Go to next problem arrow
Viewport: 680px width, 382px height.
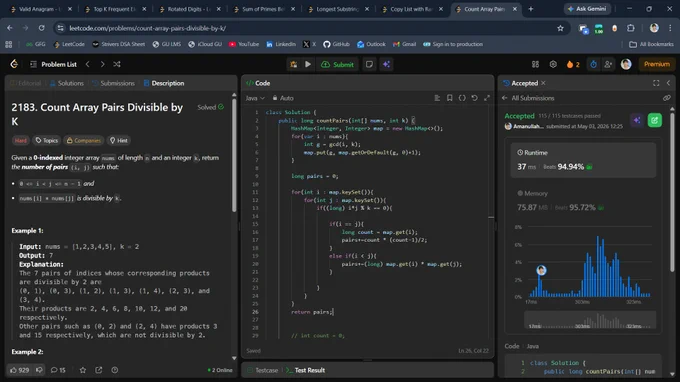click(102, 64)
